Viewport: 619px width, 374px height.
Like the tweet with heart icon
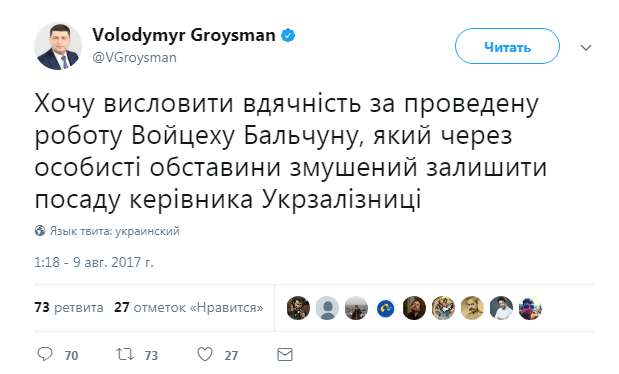[x=205, y=354]
